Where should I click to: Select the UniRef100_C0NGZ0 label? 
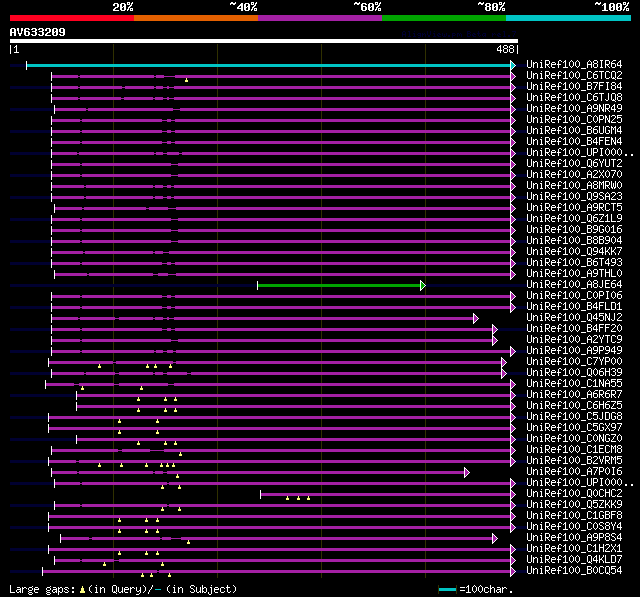click(574, 439)
